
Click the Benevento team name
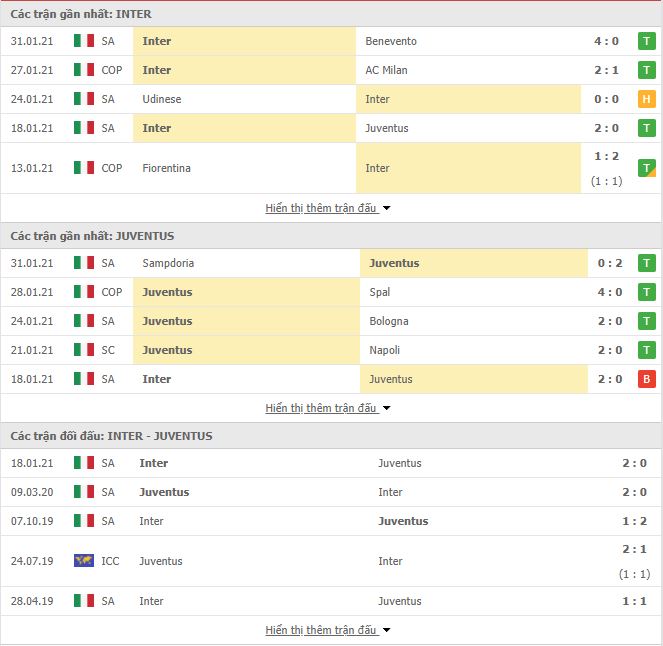pyautogui.click(x=391, y=41)
